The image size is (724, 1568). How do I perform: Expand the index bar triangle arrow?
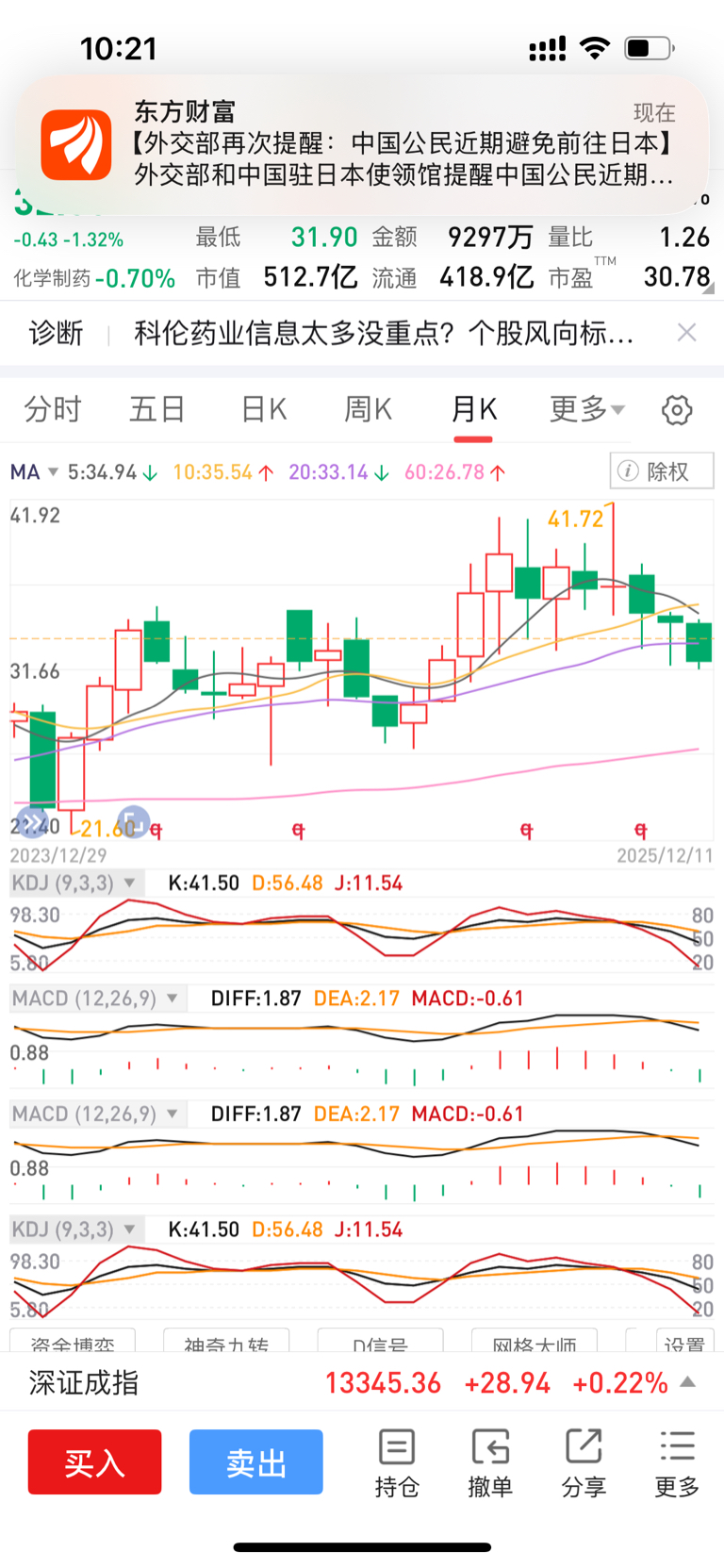coord(688,1382)
